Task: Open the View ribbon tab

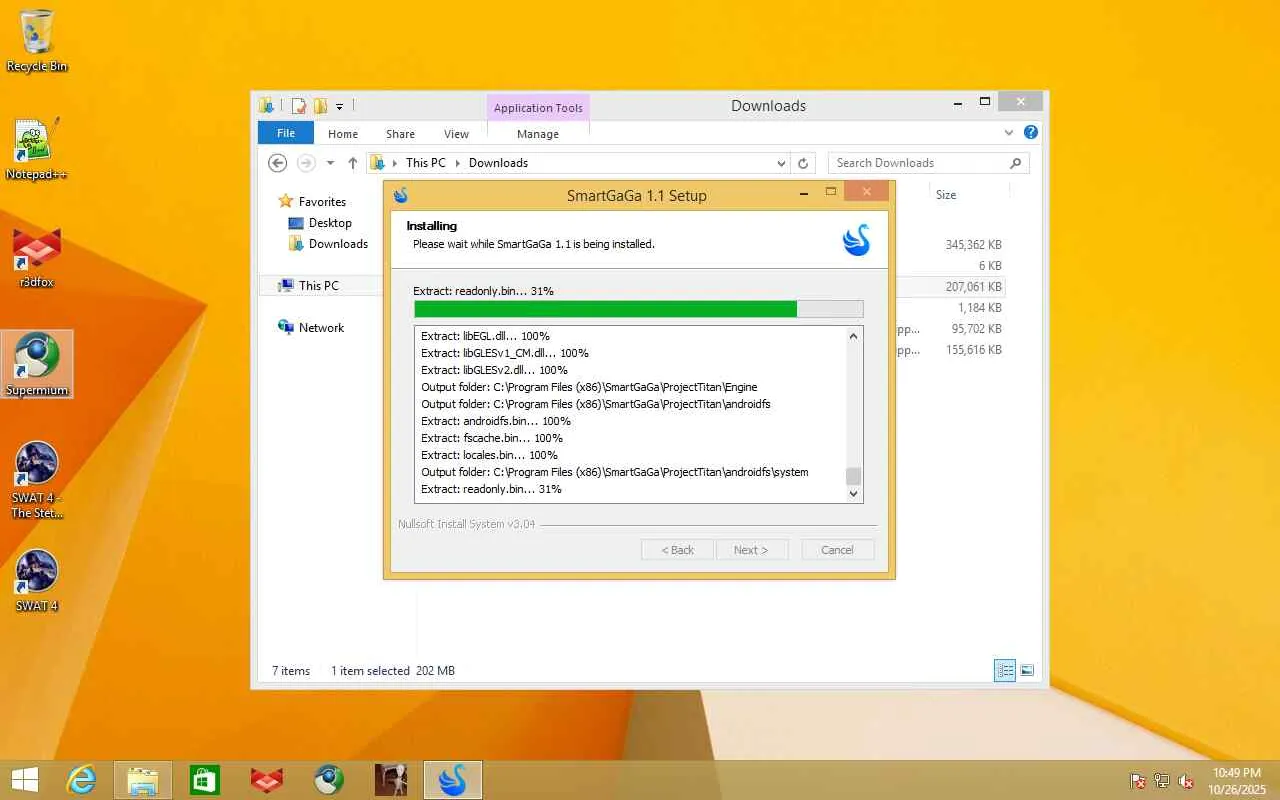Action: click(x=456, y=134)
